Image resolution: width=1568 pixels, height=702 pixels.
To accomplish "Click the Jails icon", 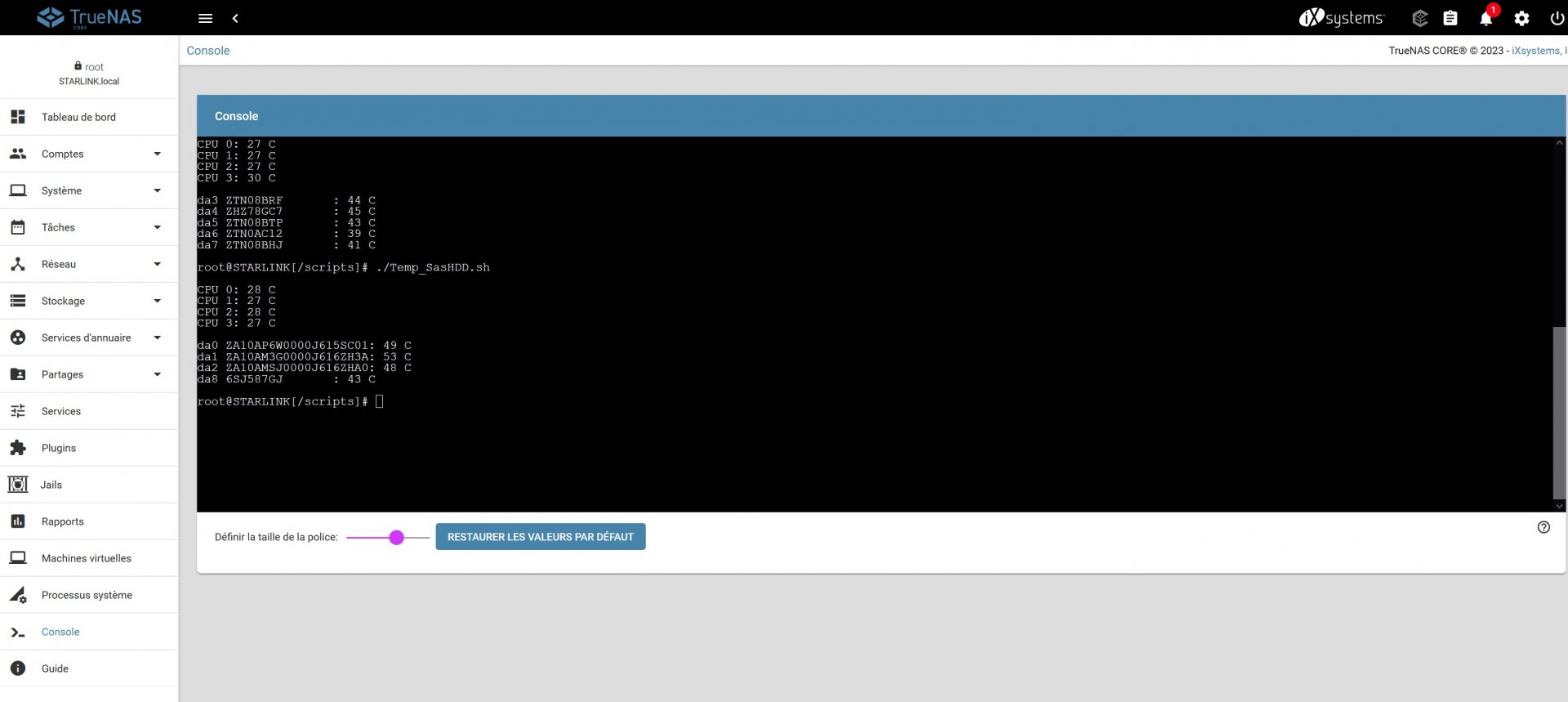I will [18, 485].
